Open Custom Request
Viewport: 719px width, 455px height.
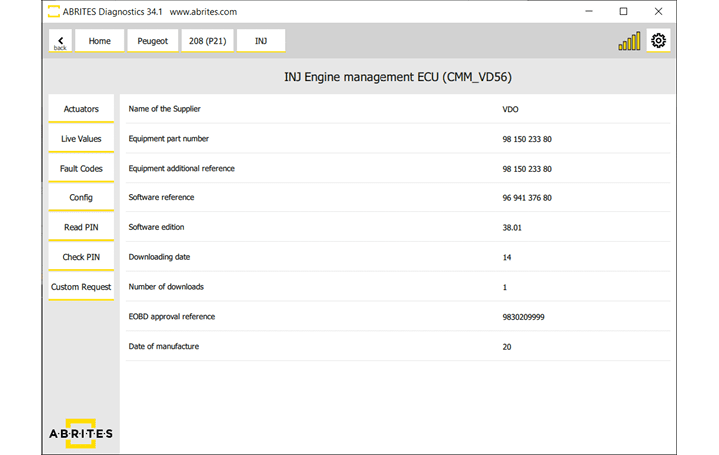point(81,287)
